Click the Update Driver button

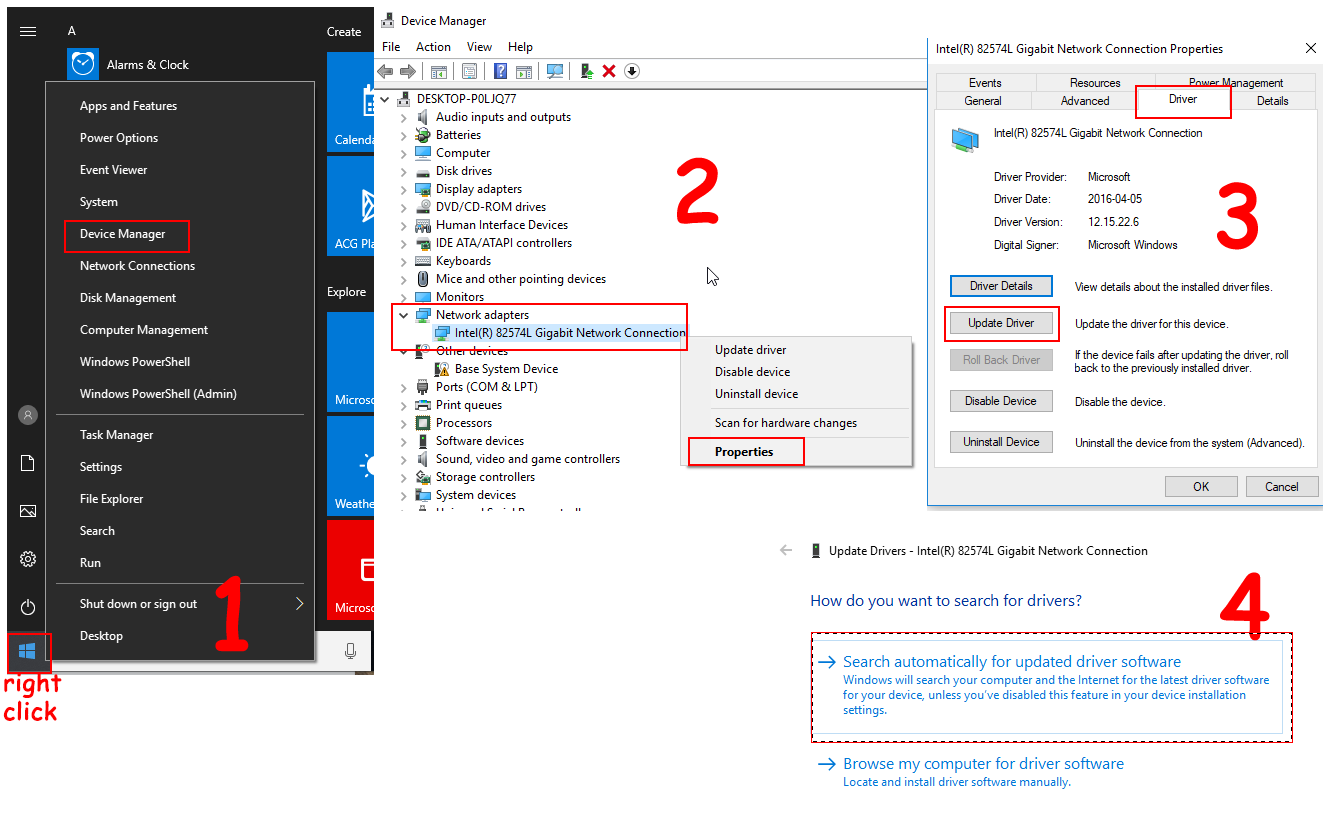(x=1001, y=323)
